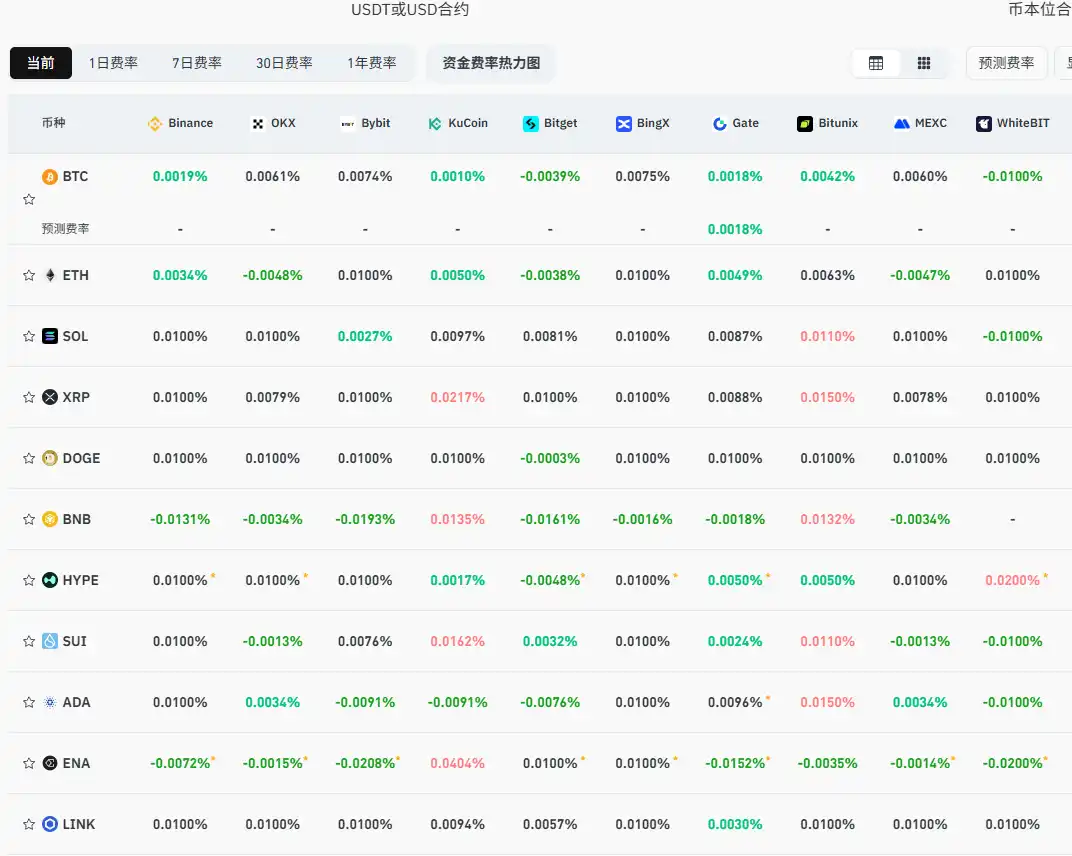Click the Bitget exchange logo
The width and height of the screenshot is (1072, 856).
pos(531,124)
